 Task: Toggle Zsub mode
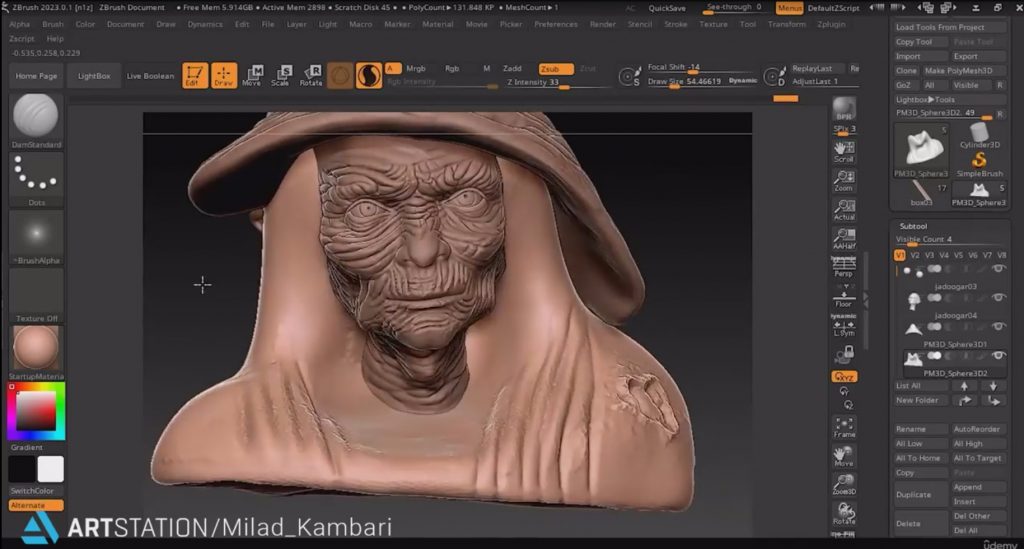pyautogui.click(x=555, y=69)
